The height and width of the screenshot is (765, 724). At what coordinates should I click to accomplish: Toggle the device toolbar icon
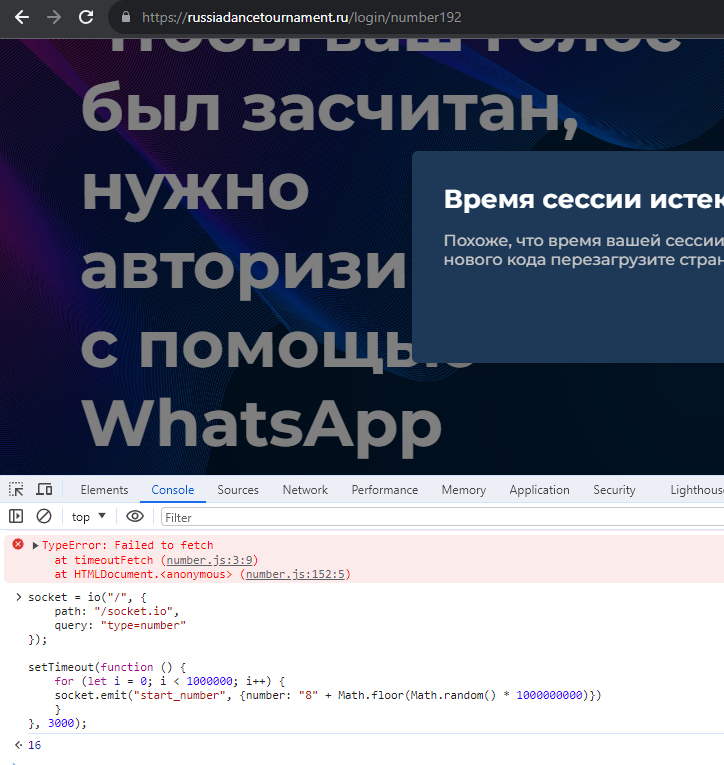pyautogui.click(x=44, y=489)
